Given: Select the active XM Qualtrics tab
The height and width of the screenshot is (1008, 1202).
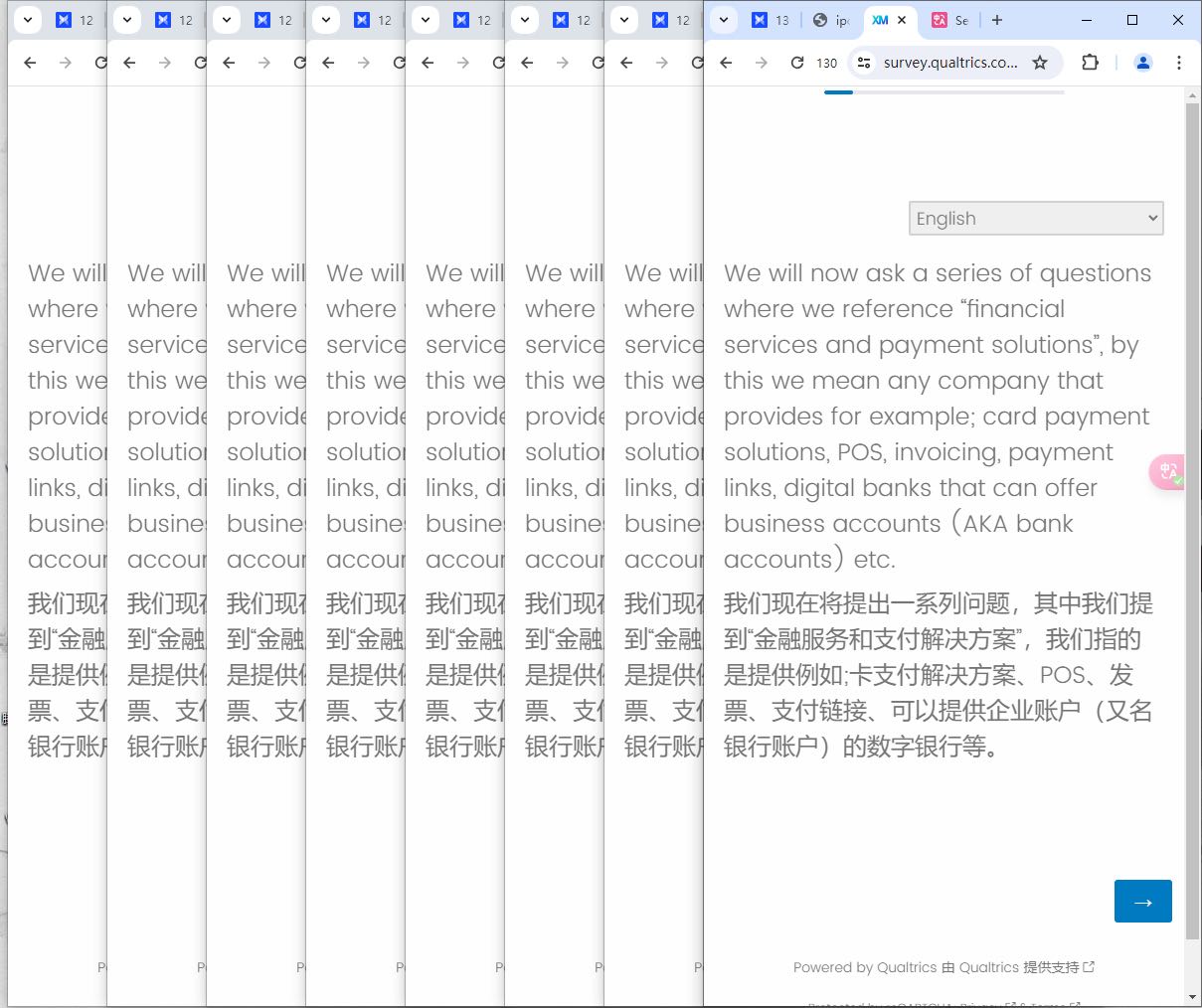Looking at the screenshot, I should 880,20.
